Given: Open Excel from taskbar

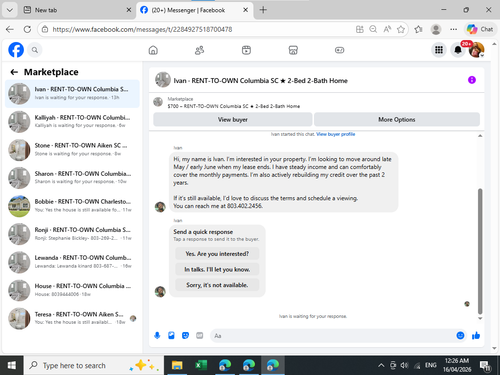Looking at the screenshot, I should [x=201, y=366].
